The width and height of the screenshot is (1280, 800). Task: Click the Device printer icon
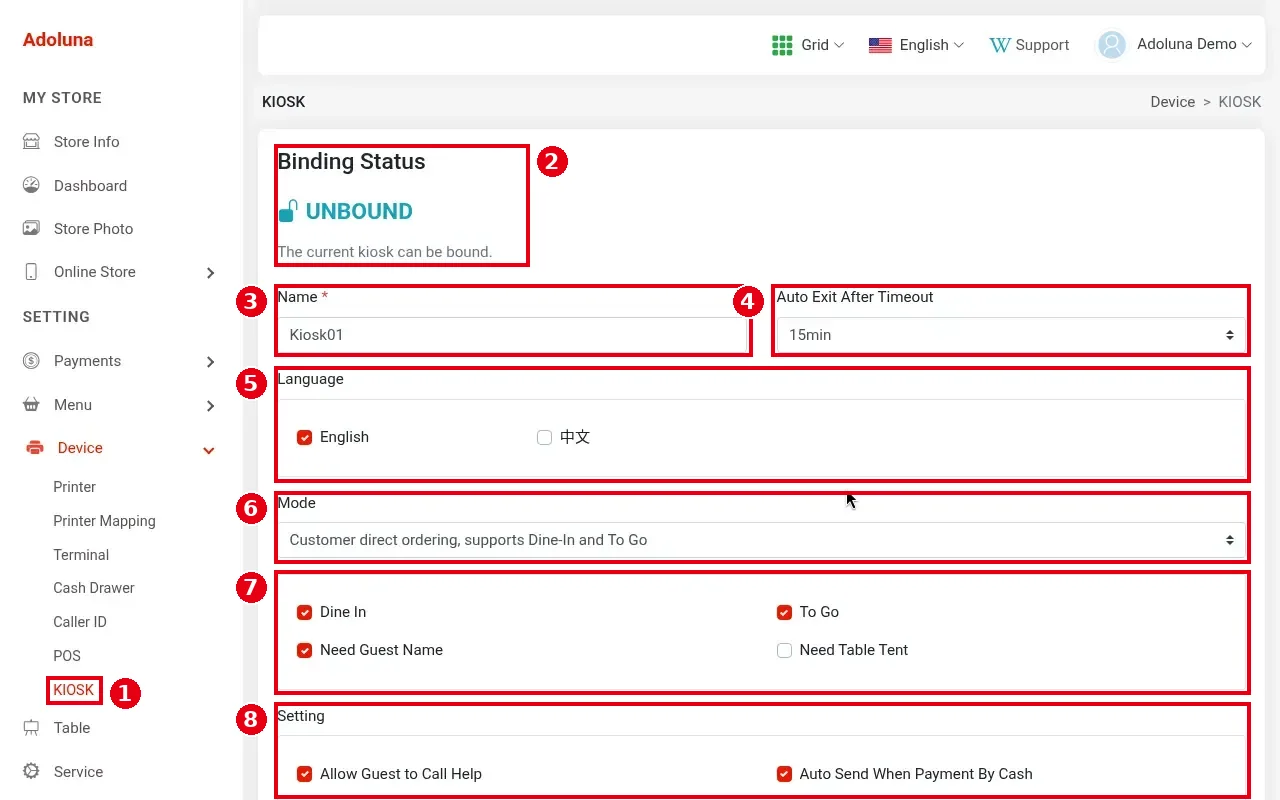(x=35, y=448)
